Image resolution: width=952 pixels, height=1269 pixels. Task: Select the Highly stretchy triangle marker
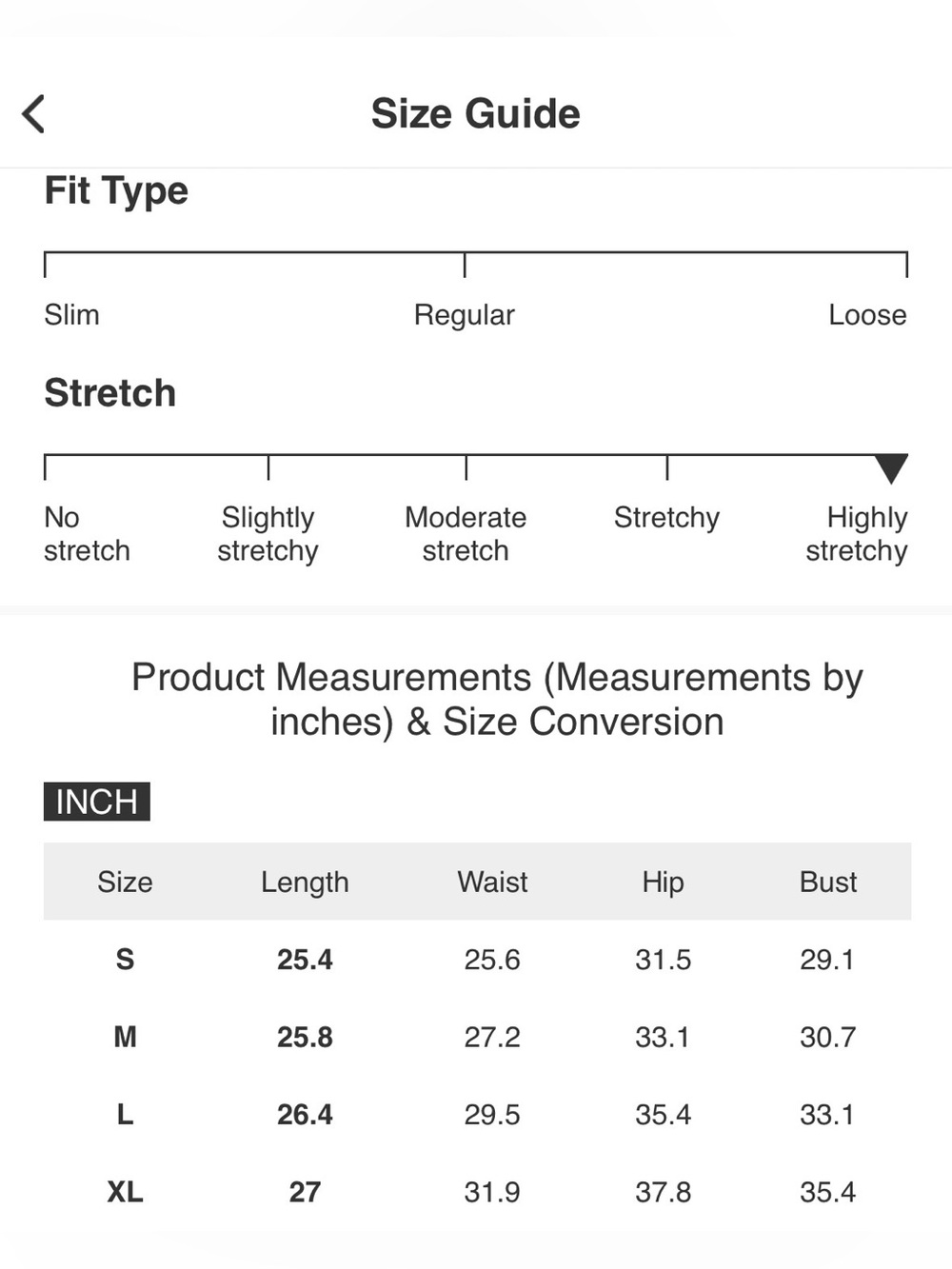tap(891, 467)
